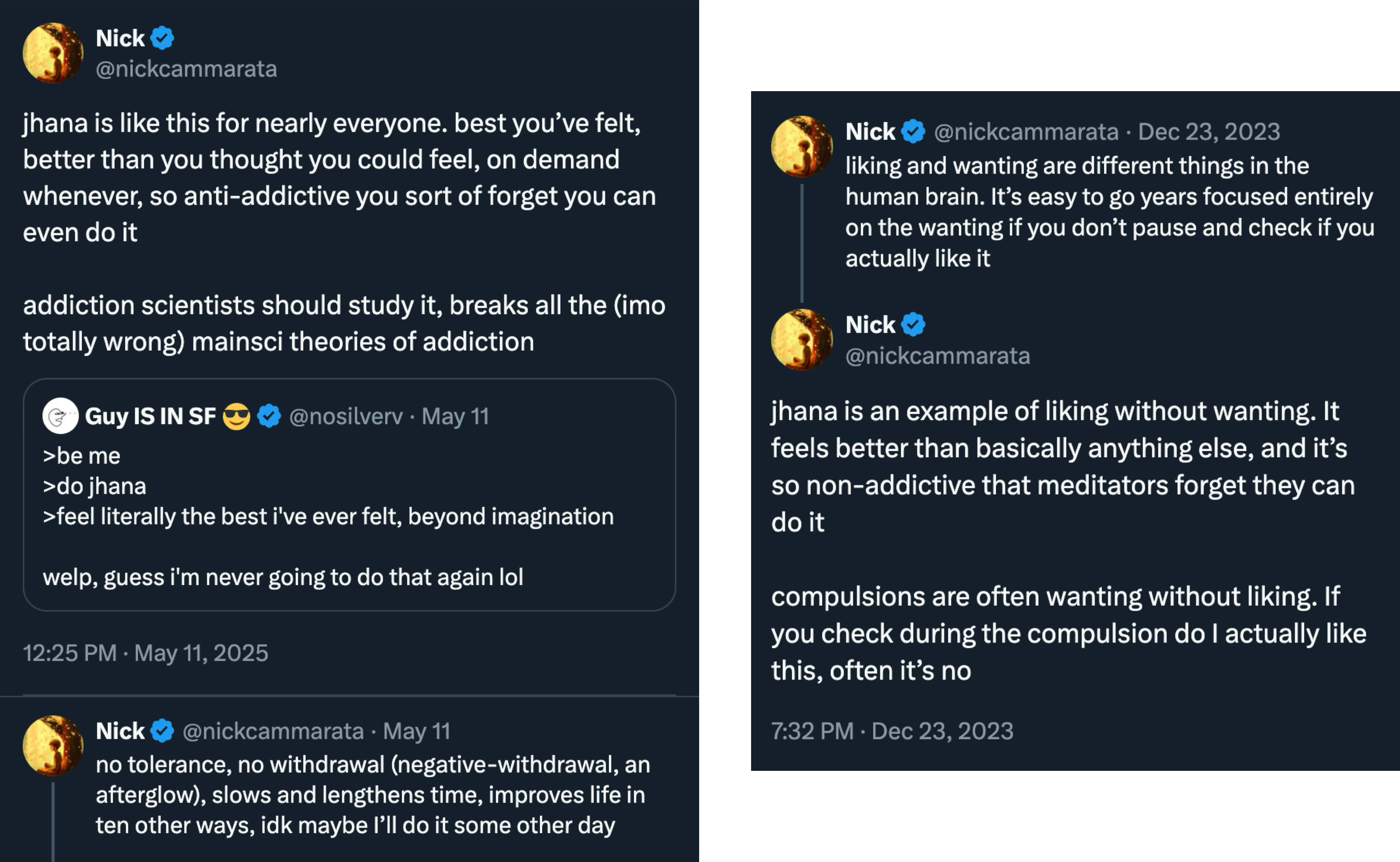Viewport: 1400px width, 862px height.
Task: Click the 'May 11' date in the quoted tweet header
Action: 455,417
